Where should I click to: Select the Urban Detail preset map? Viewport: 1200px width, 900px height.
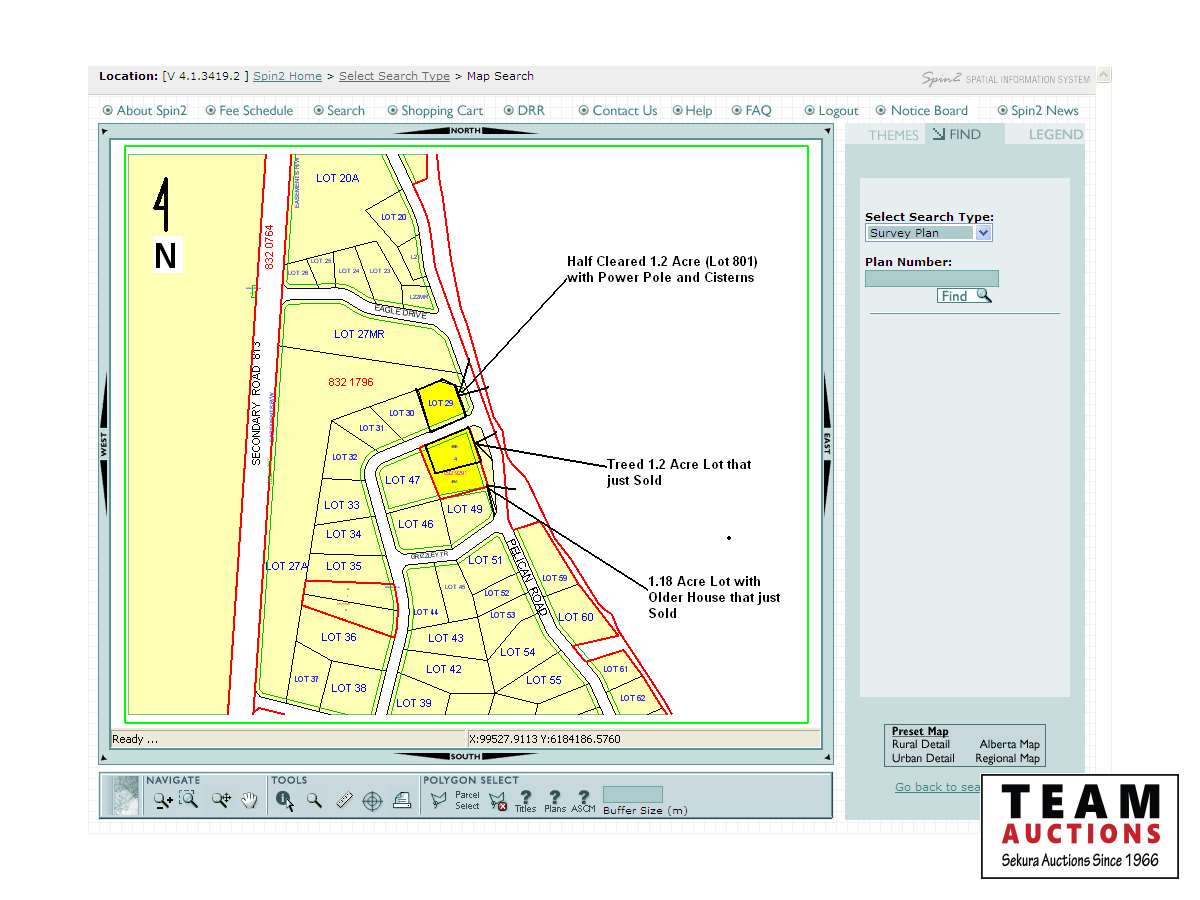[923, 758]
